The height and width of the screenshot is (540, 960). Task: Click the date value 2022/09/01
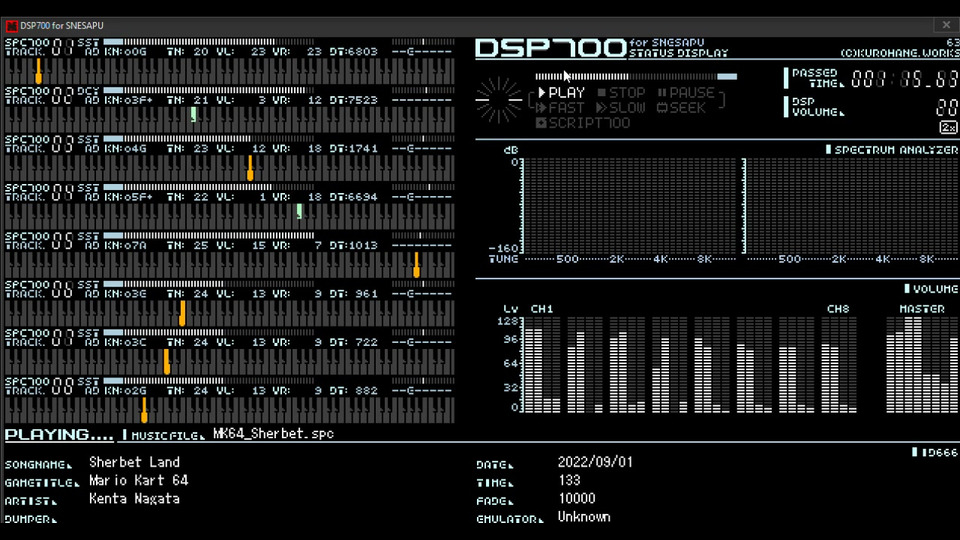(595, 462)
